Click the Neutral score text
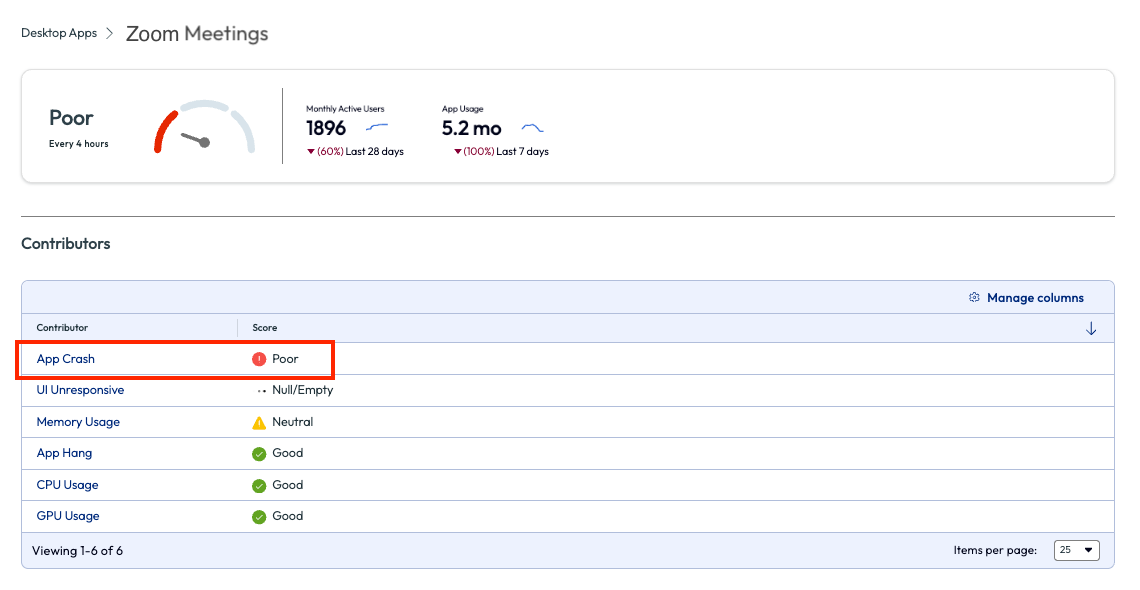The image size is (1140, 590). click(x=292, y=422)
